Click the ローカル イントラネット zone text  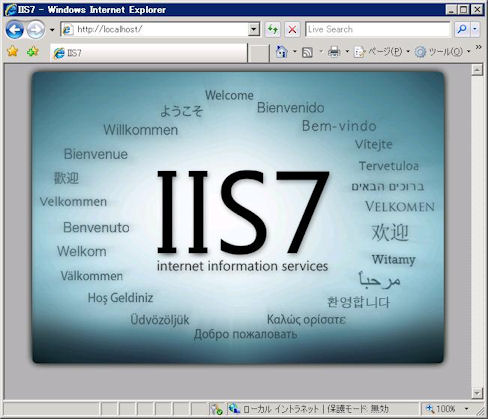[x=281, y=409]
